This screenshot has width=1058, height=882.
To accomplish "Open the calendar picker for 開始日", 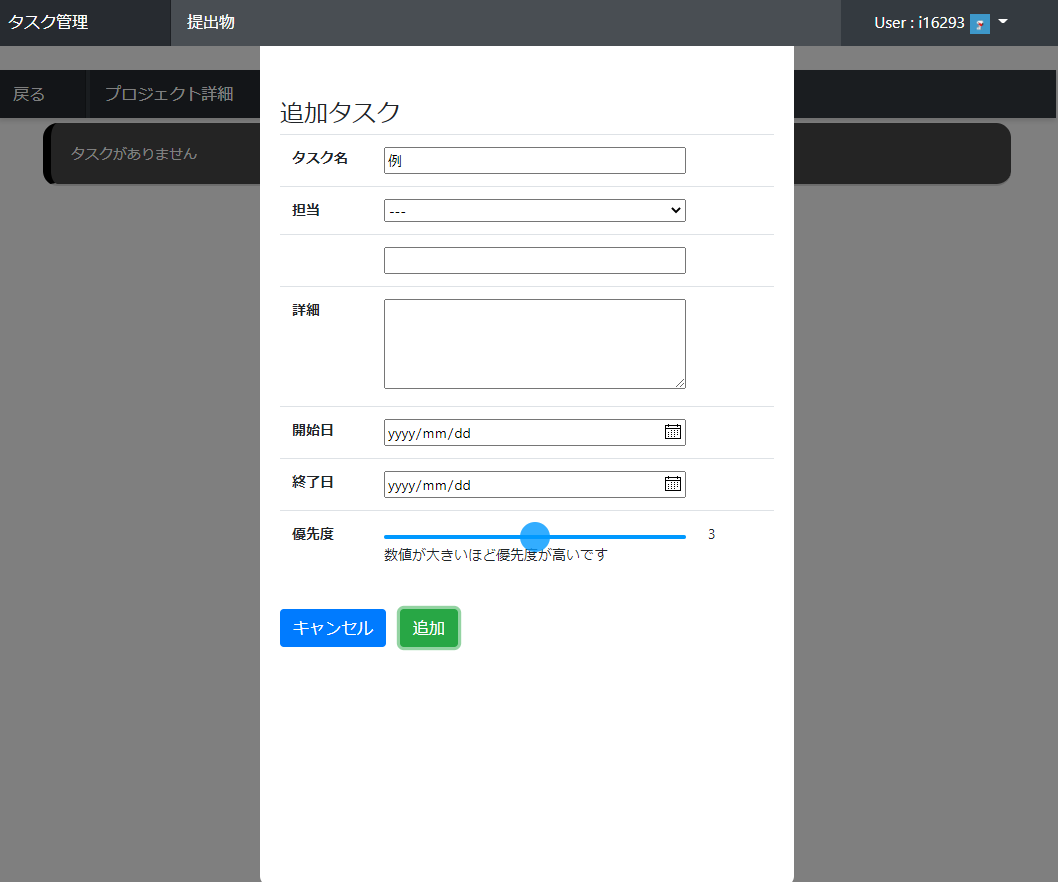I will (x=673, y=432).
